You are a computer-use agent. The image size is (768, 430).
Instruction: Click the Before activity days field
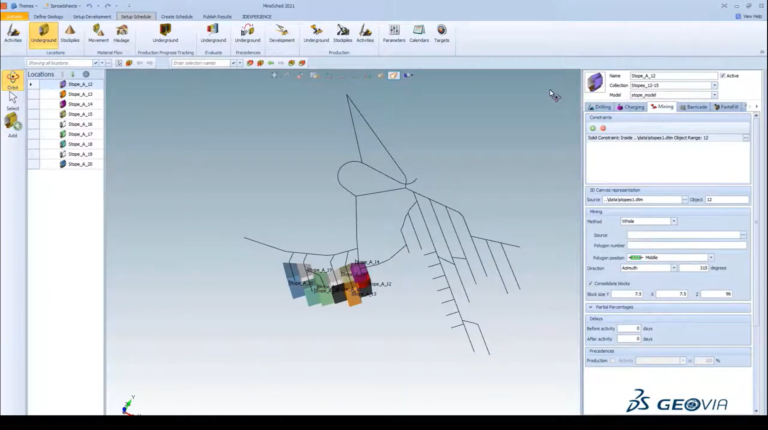pyautogui.click(x=629, y=329)
